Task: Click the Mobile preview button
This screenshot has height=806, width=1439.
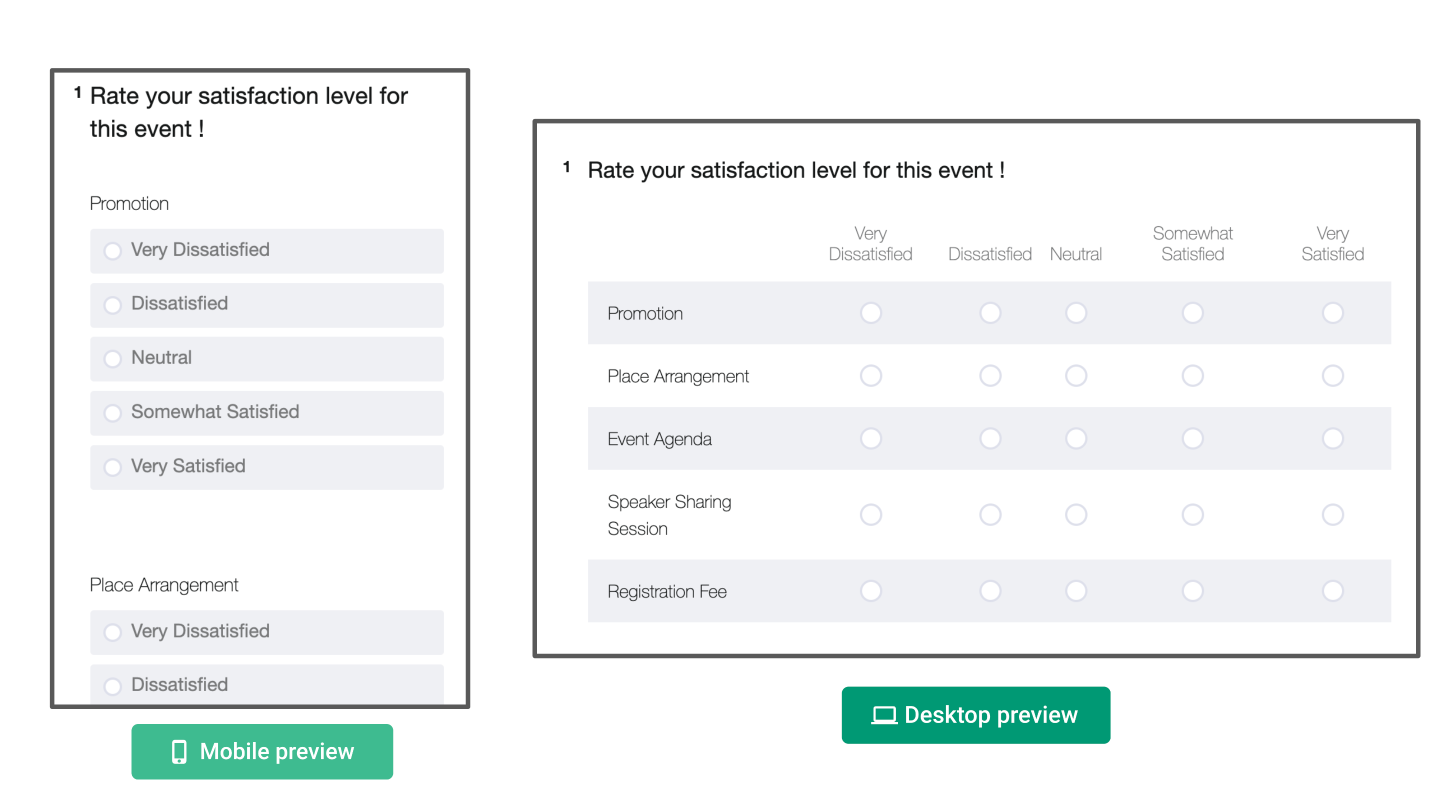Action: [x=262, y=751]
